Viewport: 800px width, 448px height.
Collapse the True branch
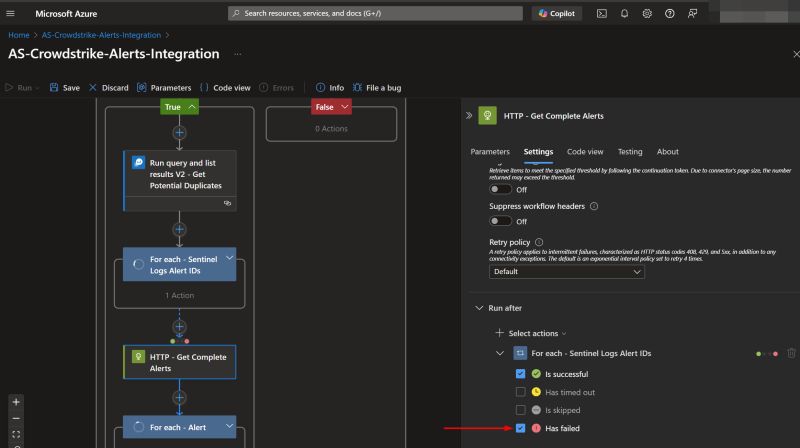point(192,107)
